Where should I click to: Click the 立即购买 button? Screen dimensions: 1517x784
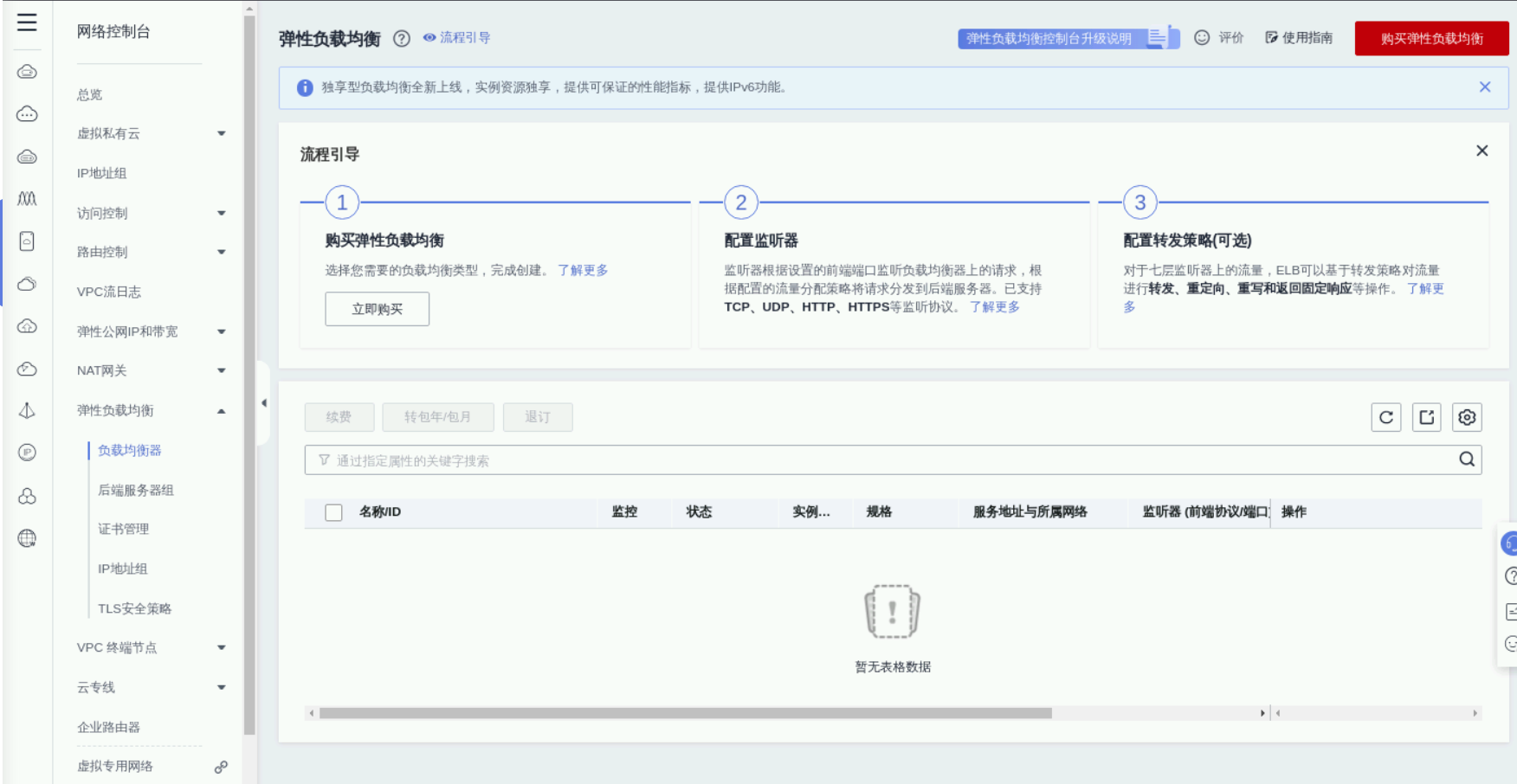pyautogui.click(x=377, y=309)
